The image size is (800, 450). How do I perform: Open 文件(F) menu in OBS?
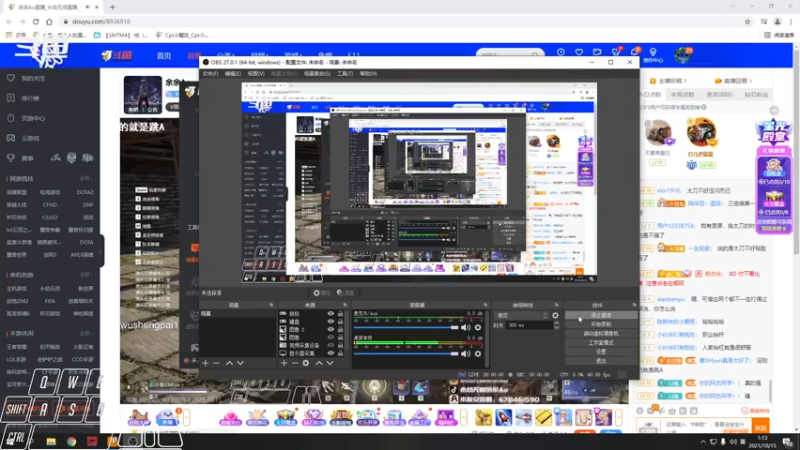(210, 74)
